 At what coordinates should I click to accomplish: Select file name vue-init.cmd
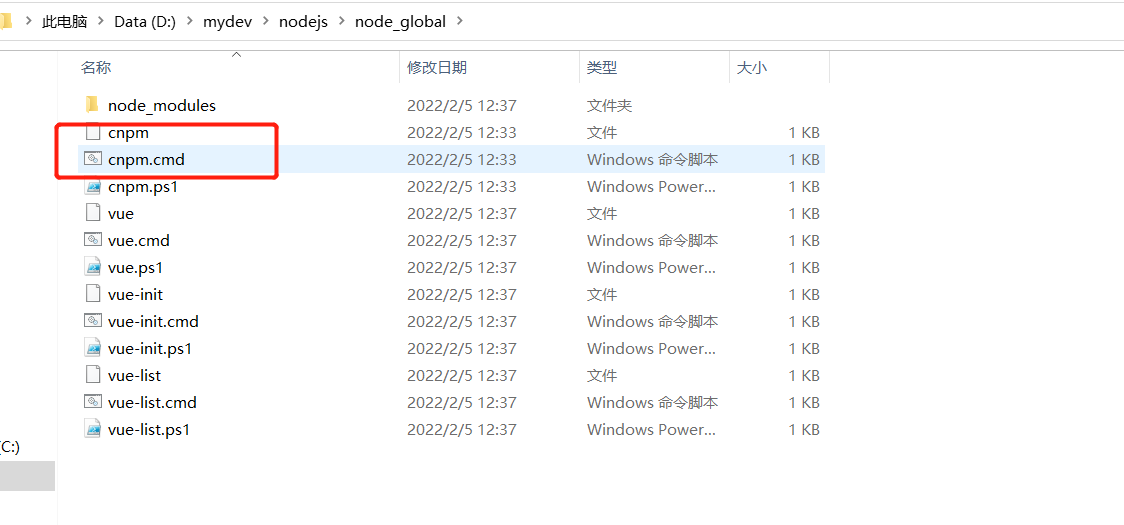coord(153,321)
